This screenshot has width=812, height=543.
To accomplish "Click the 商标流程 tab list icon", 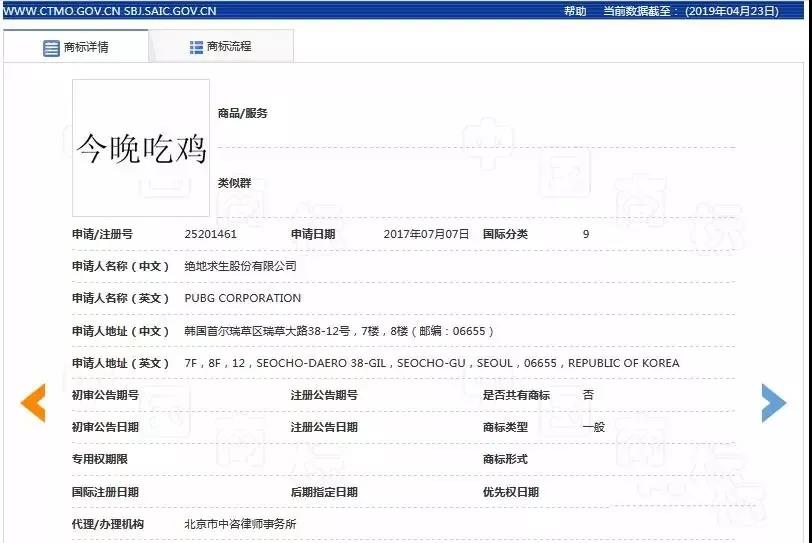I will (196, 47).
